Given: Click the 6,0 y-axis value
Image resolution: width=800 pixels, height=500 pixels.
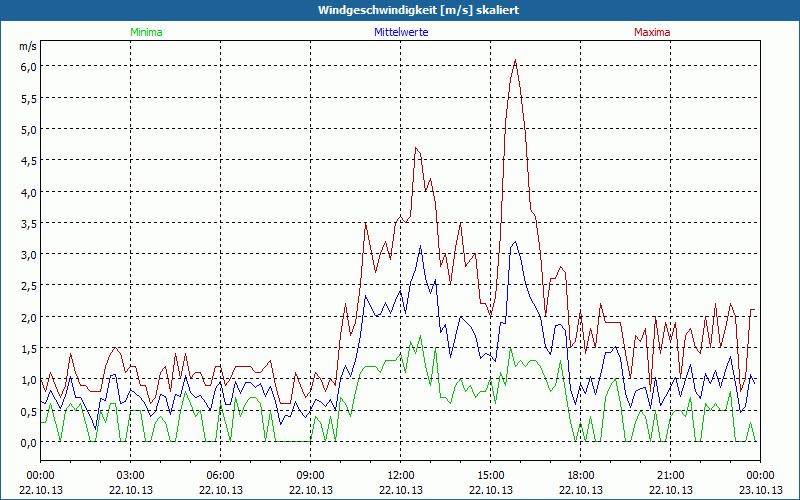Looking at the screenshot, I should pyautogui.click(x=29, y=67).
